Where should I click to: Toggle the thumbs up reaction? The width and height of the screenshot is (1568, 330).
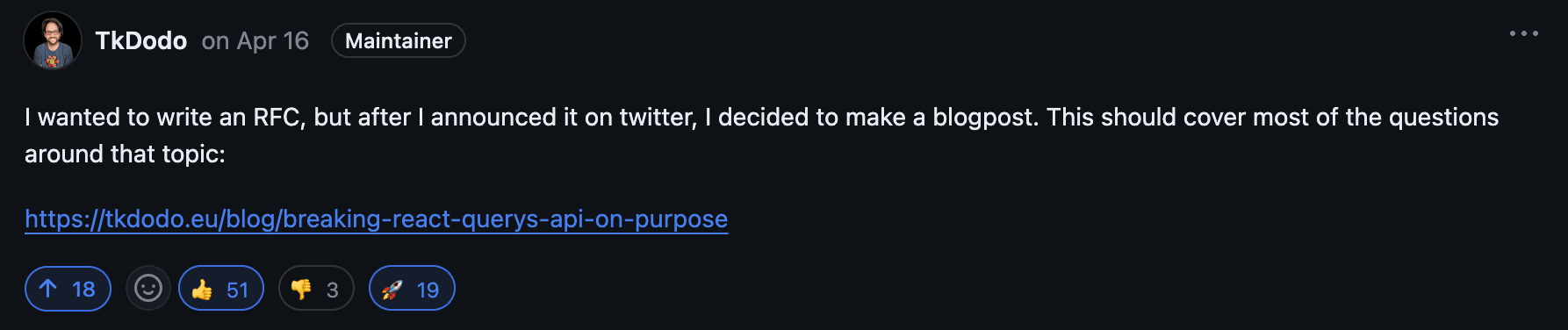(x=221, y=289)
